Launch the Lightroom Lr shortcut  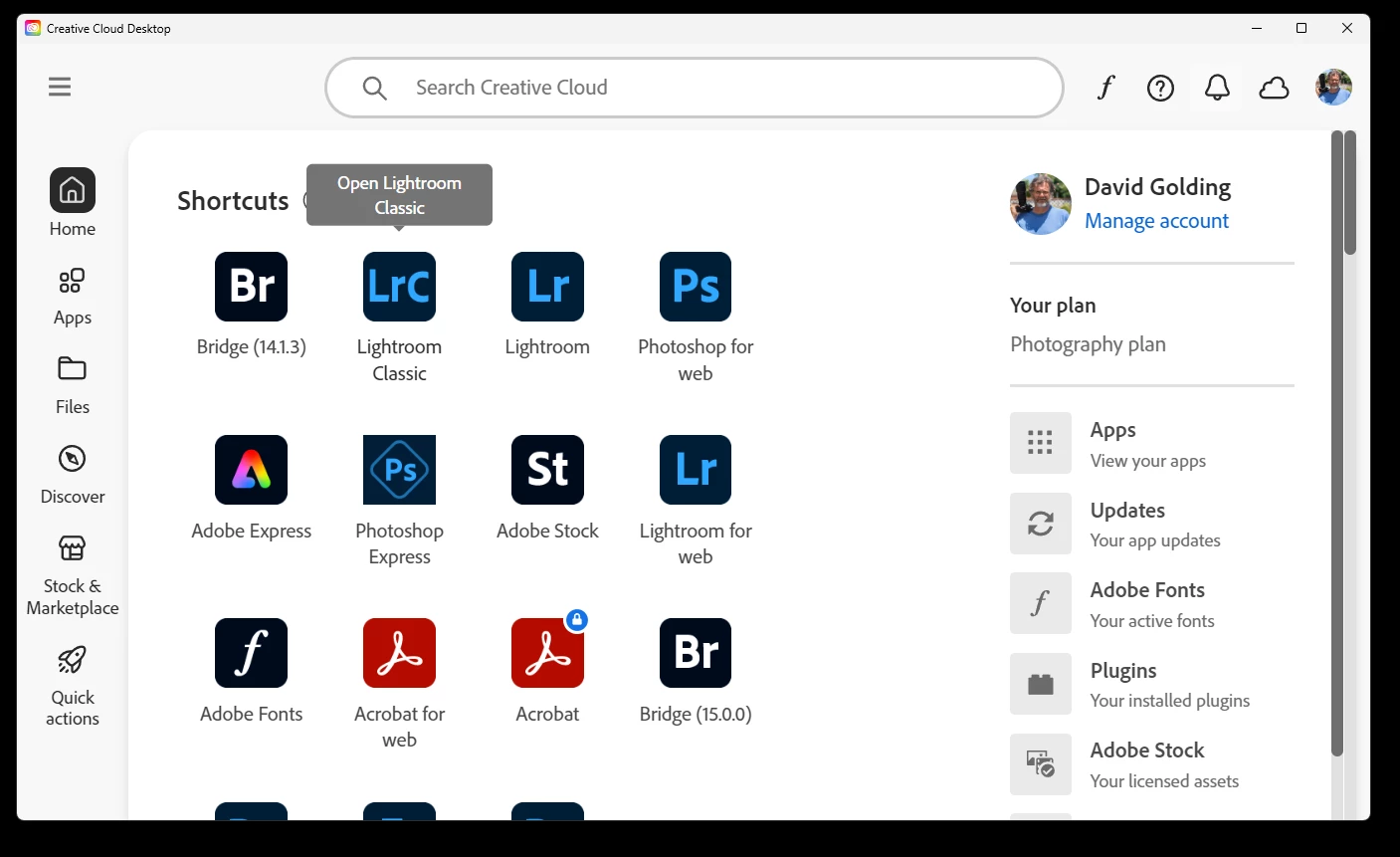click(547, 287)
